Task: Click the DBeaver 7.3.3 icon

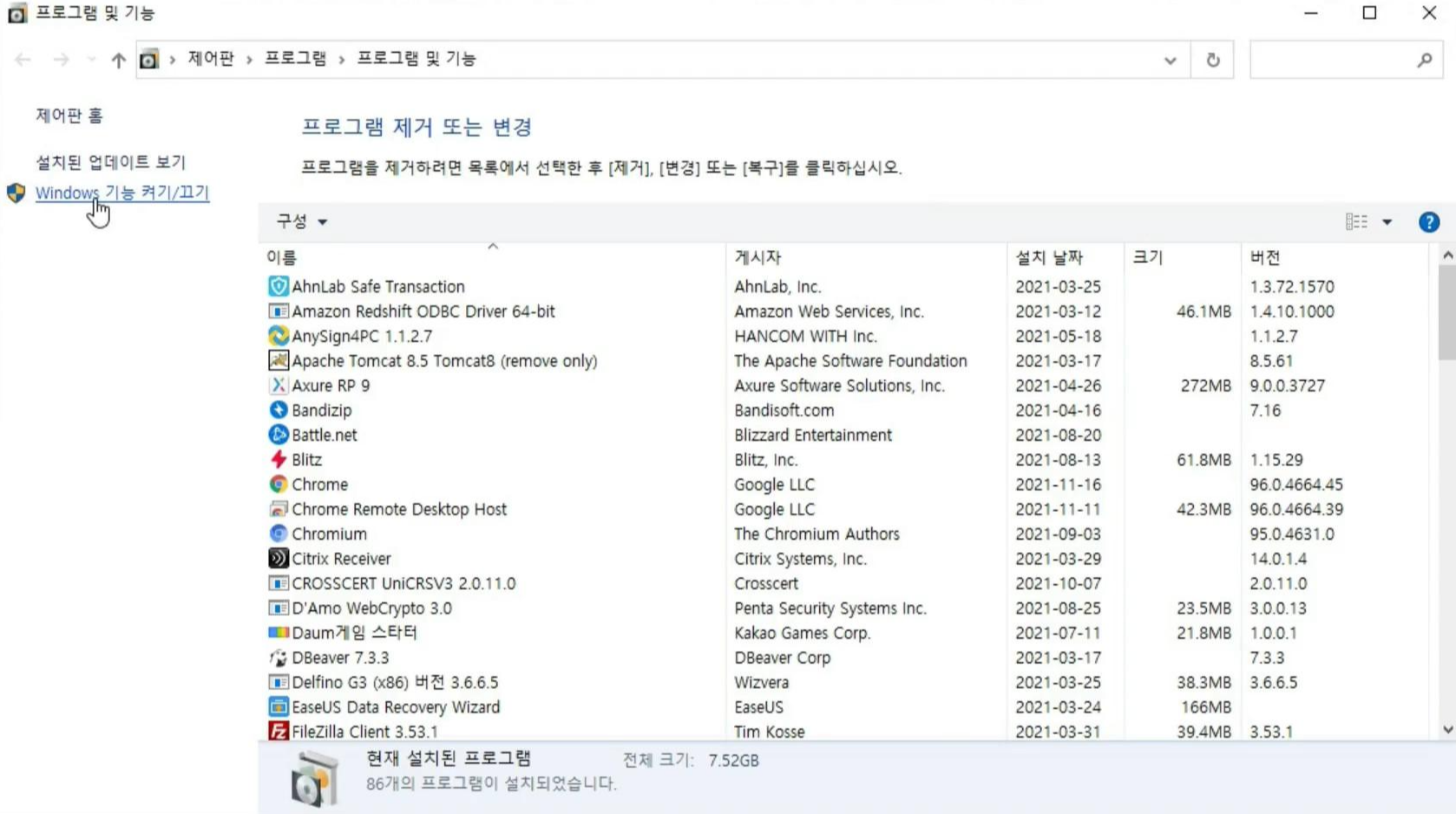Action: (x=278, y=657)
